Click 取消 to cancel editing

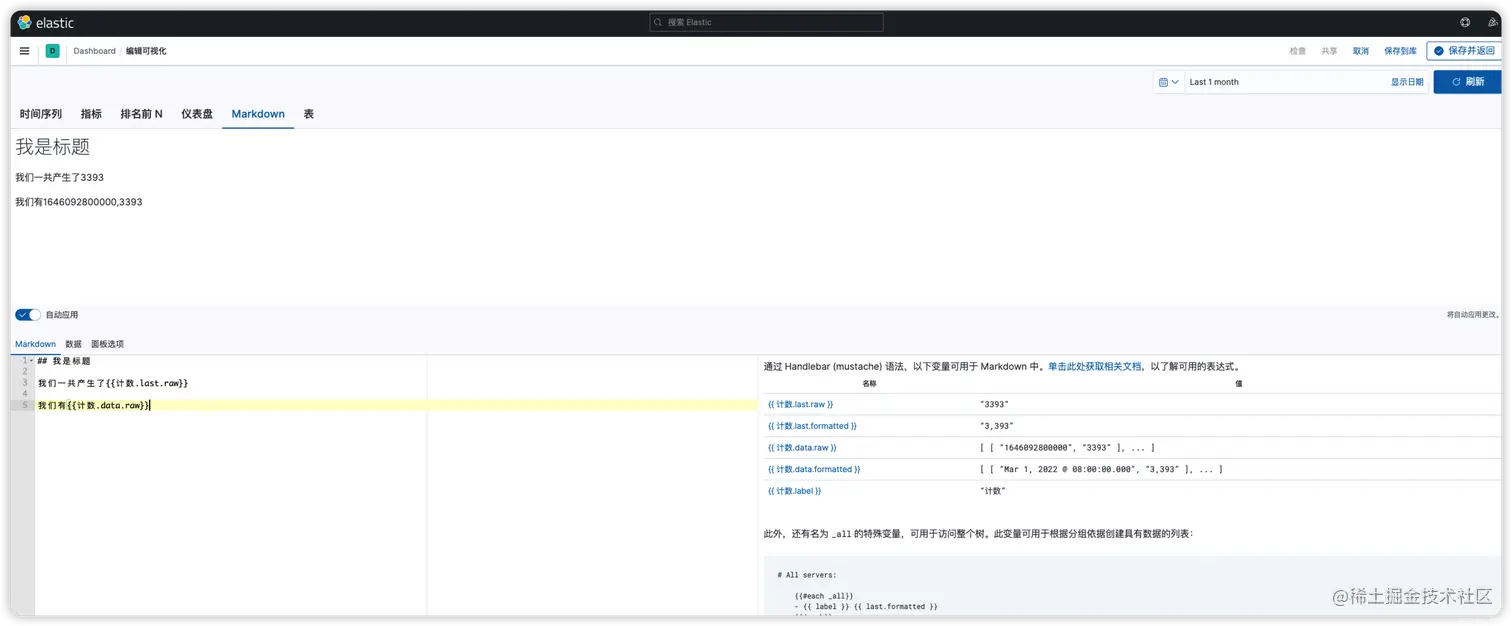[1361, 51]
